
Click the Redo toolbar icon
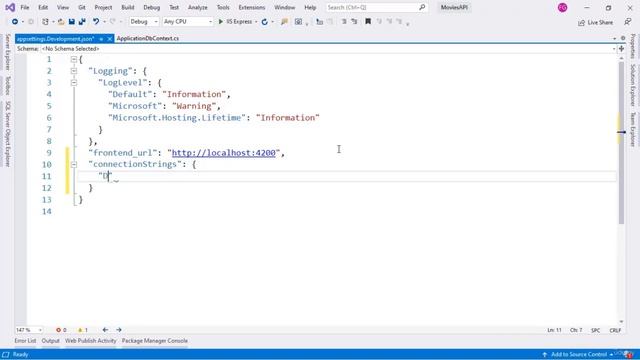(x=113, y=22)
